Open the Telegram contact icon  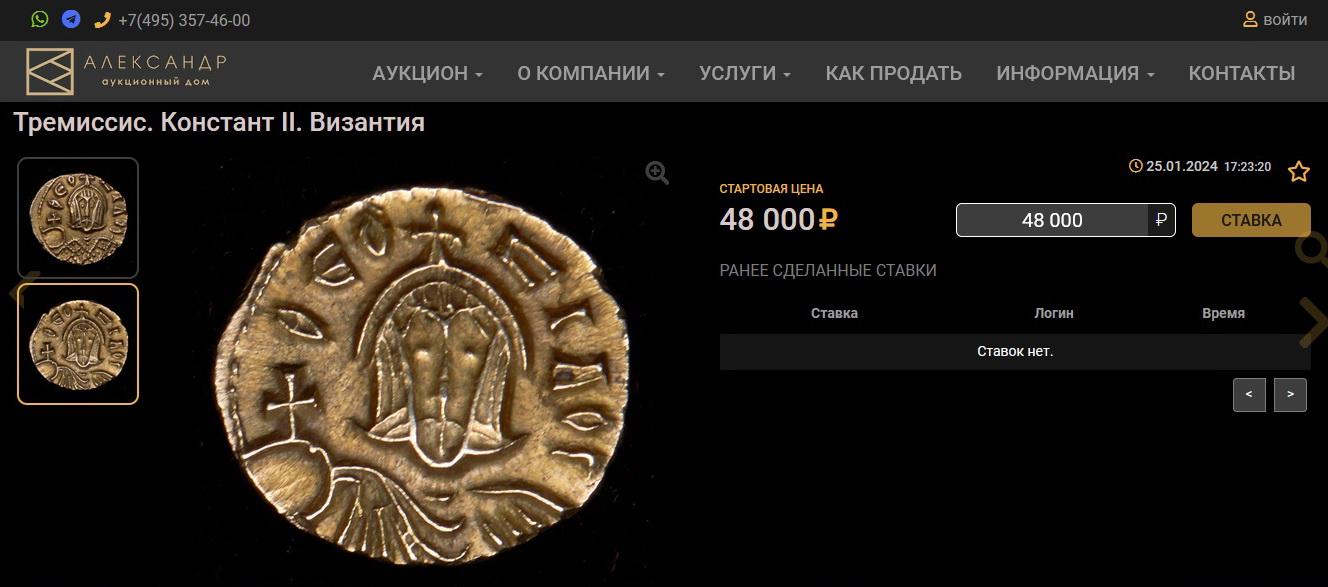tap(71, 19)
